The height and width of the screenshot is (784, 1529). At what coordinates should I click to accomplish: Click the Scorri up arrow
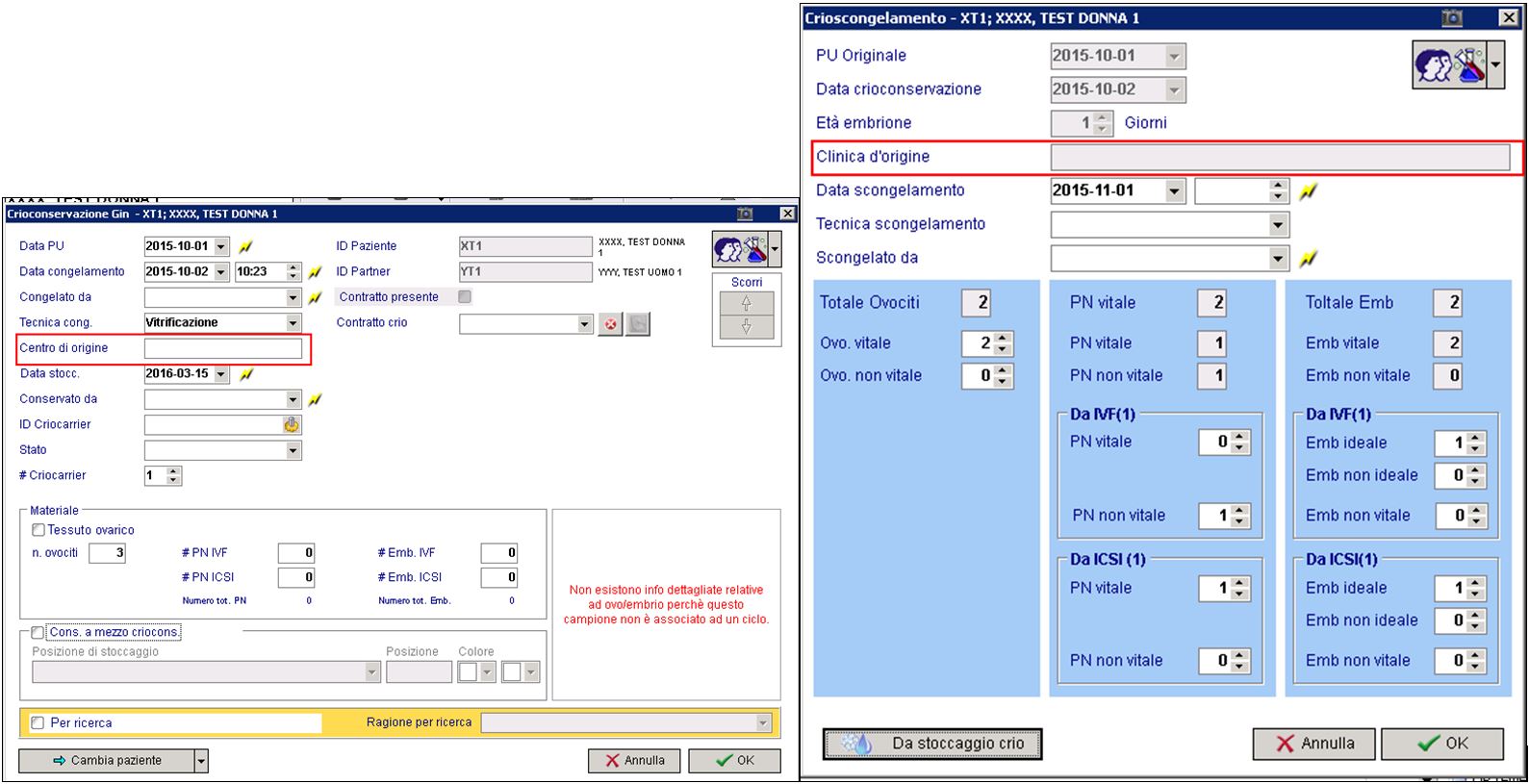pos(746,303)
